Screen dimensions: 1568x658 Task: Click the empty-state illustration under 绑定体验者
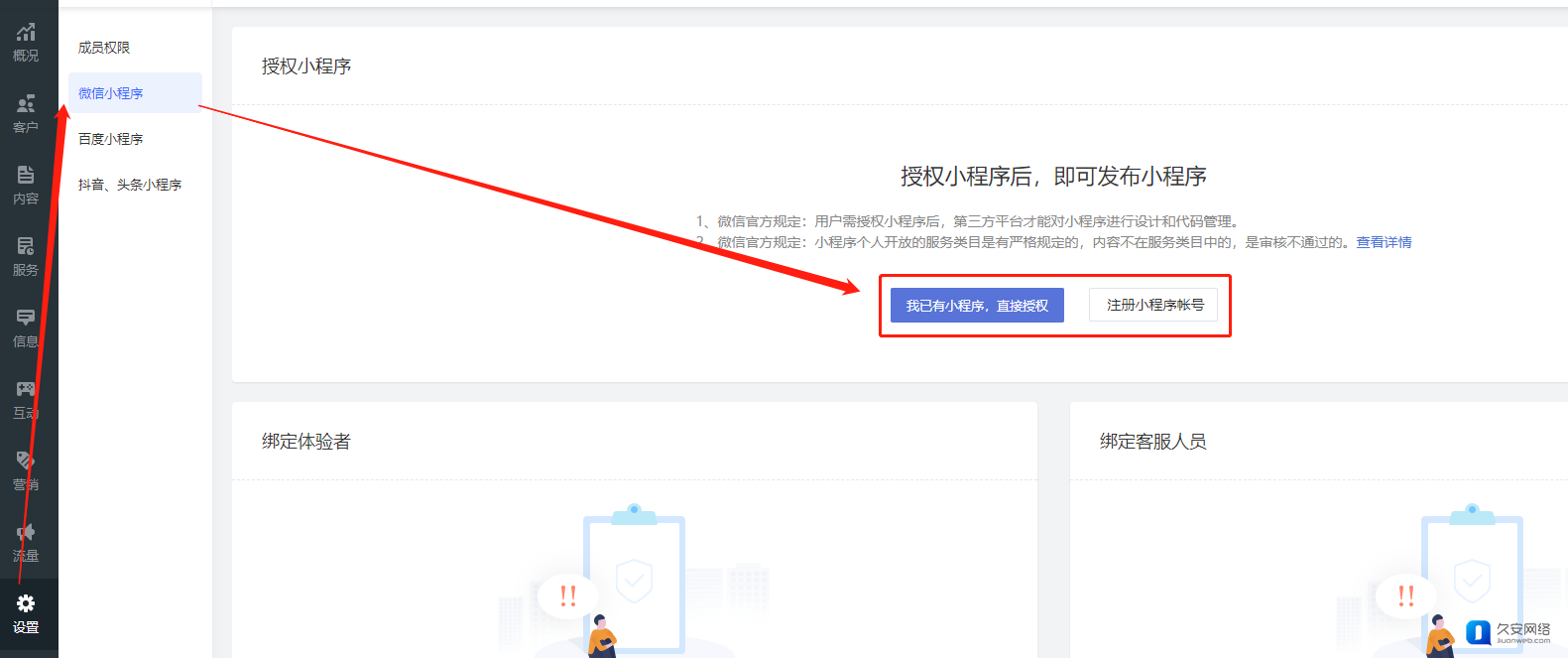634,581
